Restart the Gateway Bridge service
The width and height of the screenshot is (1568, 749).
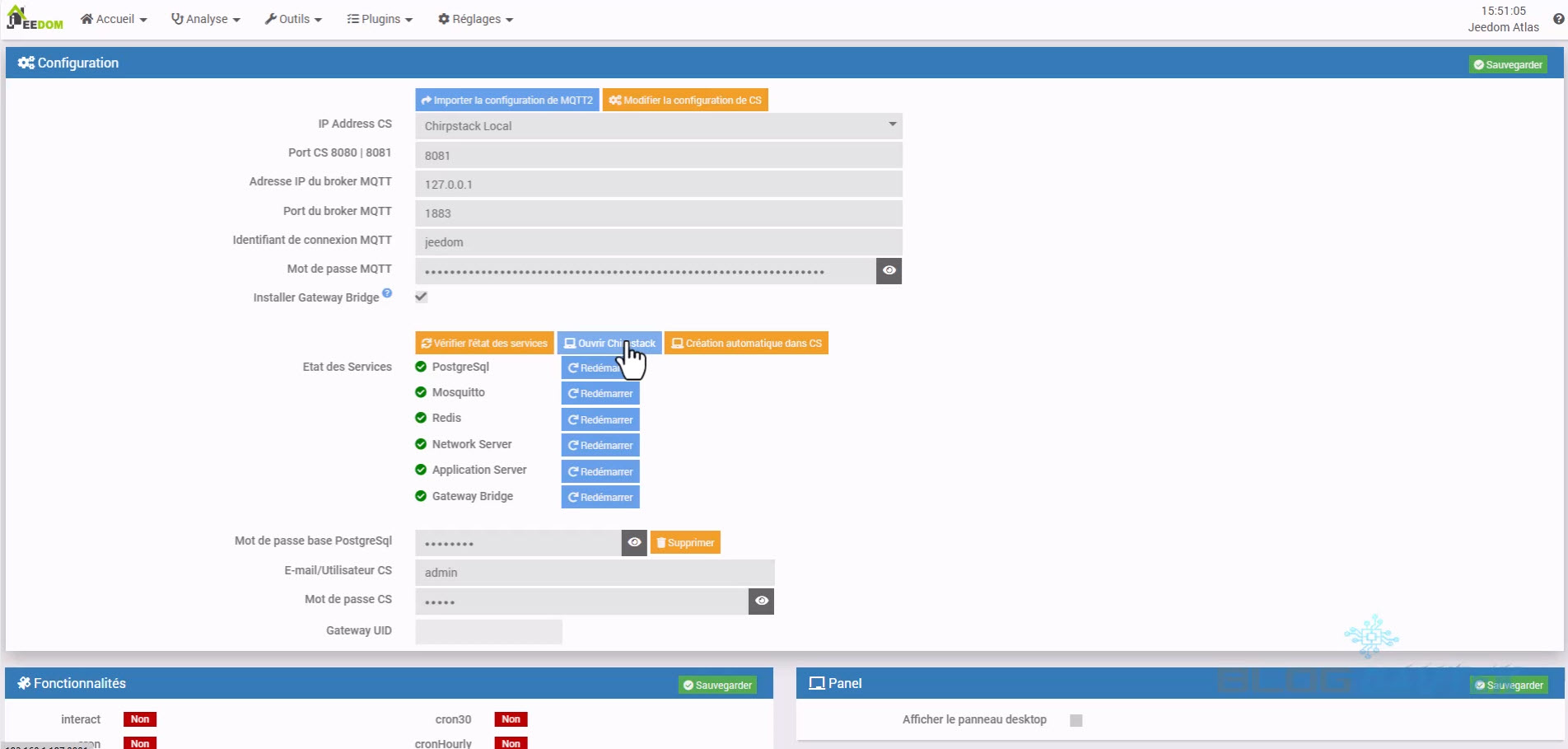click(600, 498)
